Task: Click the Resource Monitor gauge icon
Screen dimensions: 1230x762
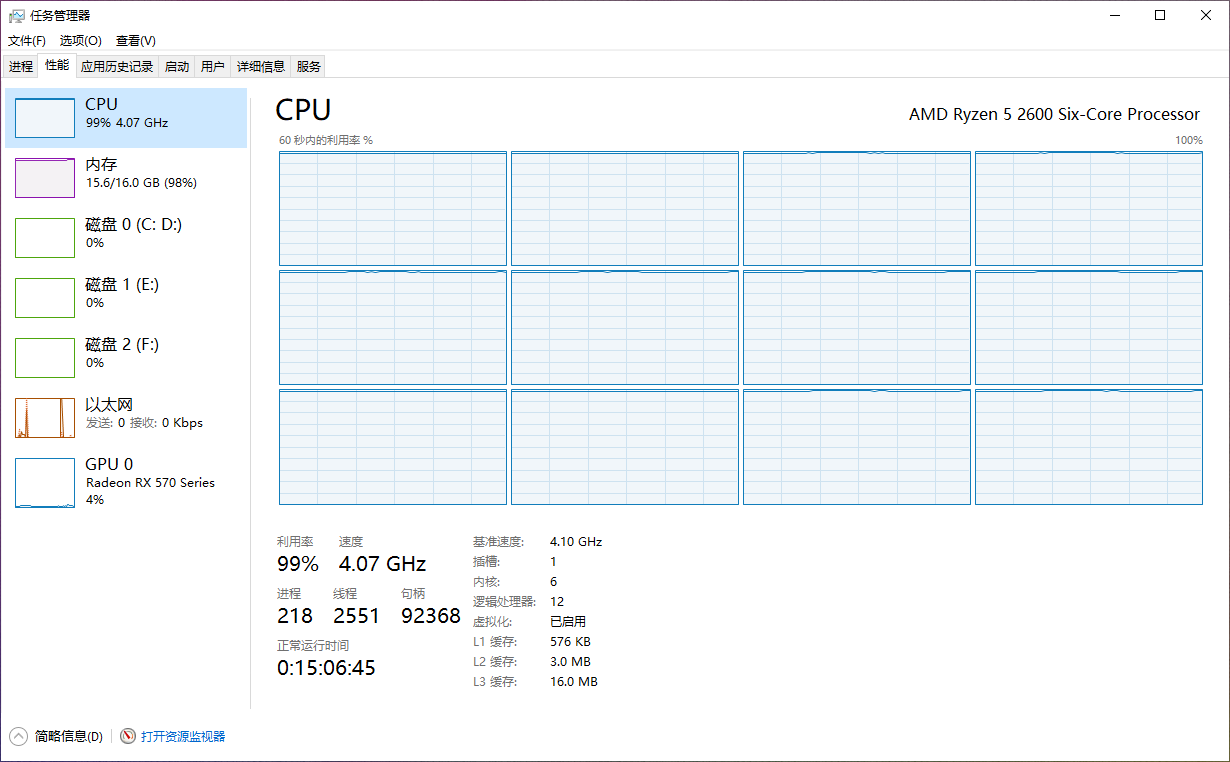Action: [x=128, y=736]
